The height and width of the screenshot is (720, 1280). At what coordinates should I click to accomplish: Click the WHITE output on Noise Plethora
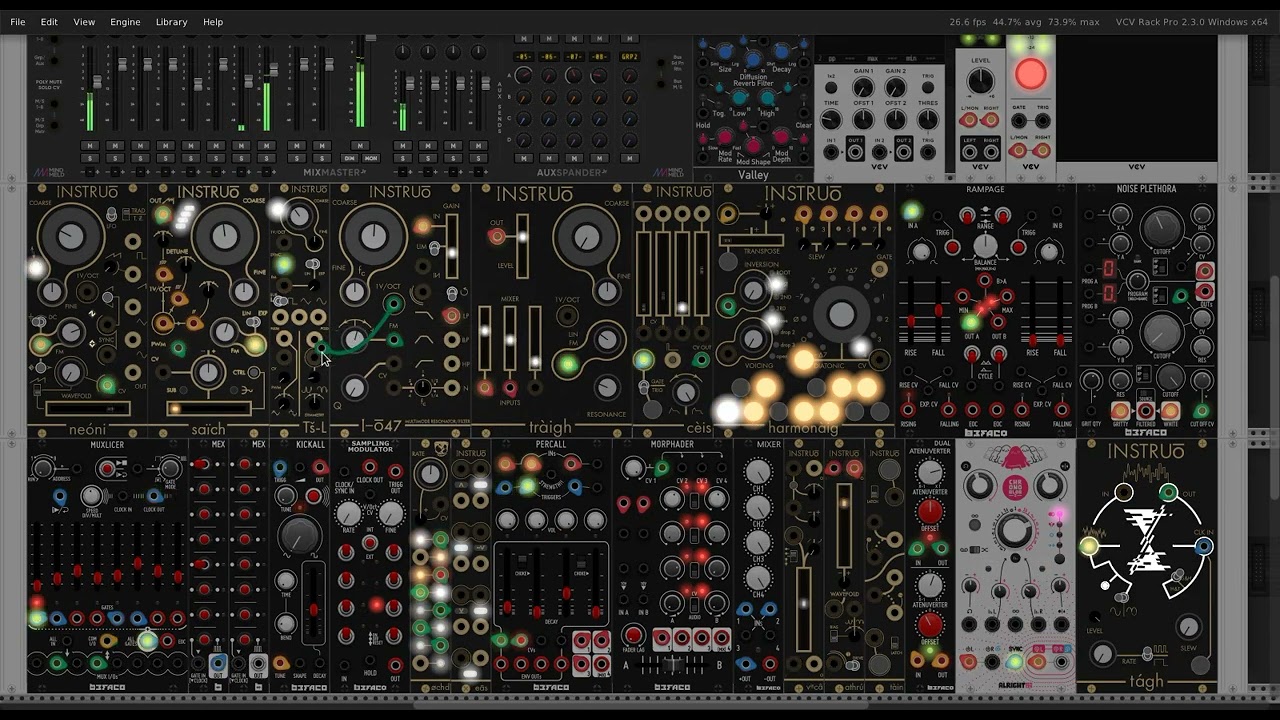point(1169,410)
